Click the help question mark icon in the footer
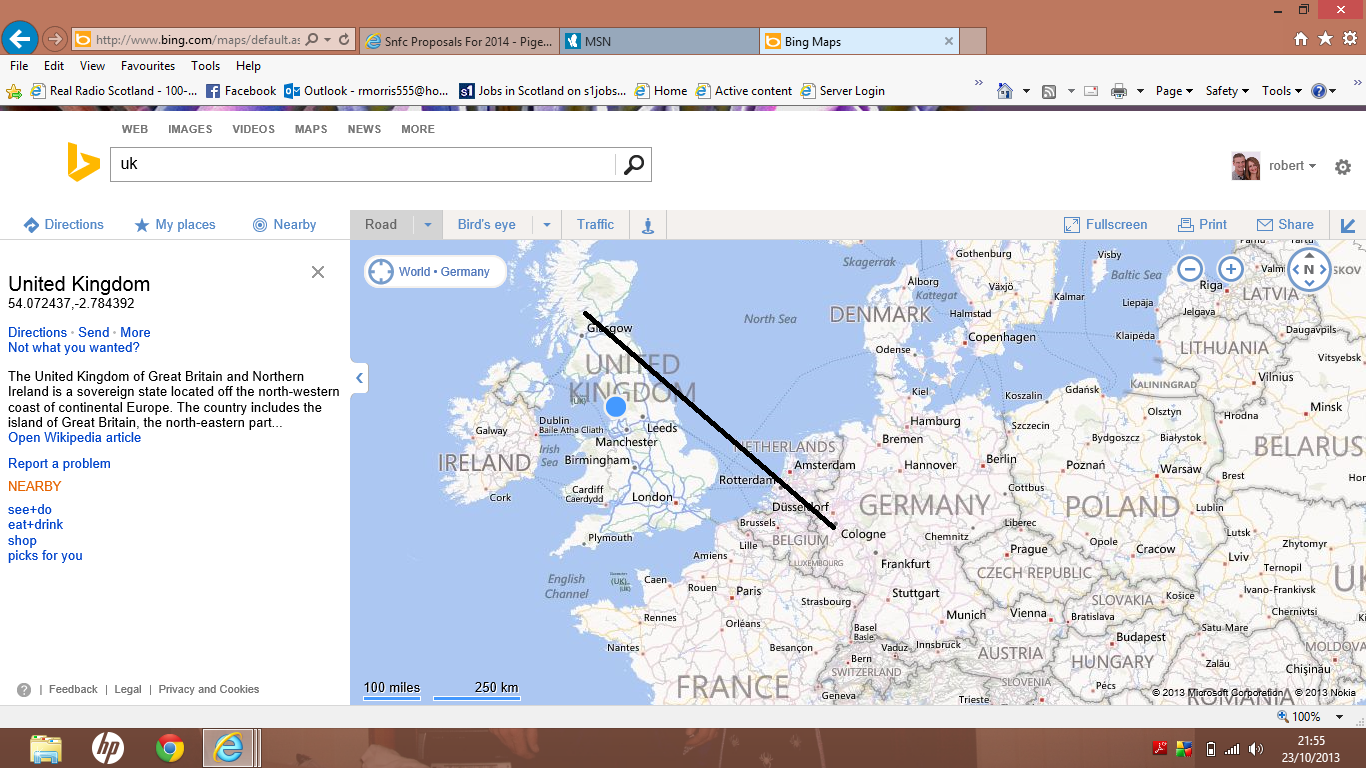Image resolution: width=1366 pixels, height=768 pixels. point(24,690)
